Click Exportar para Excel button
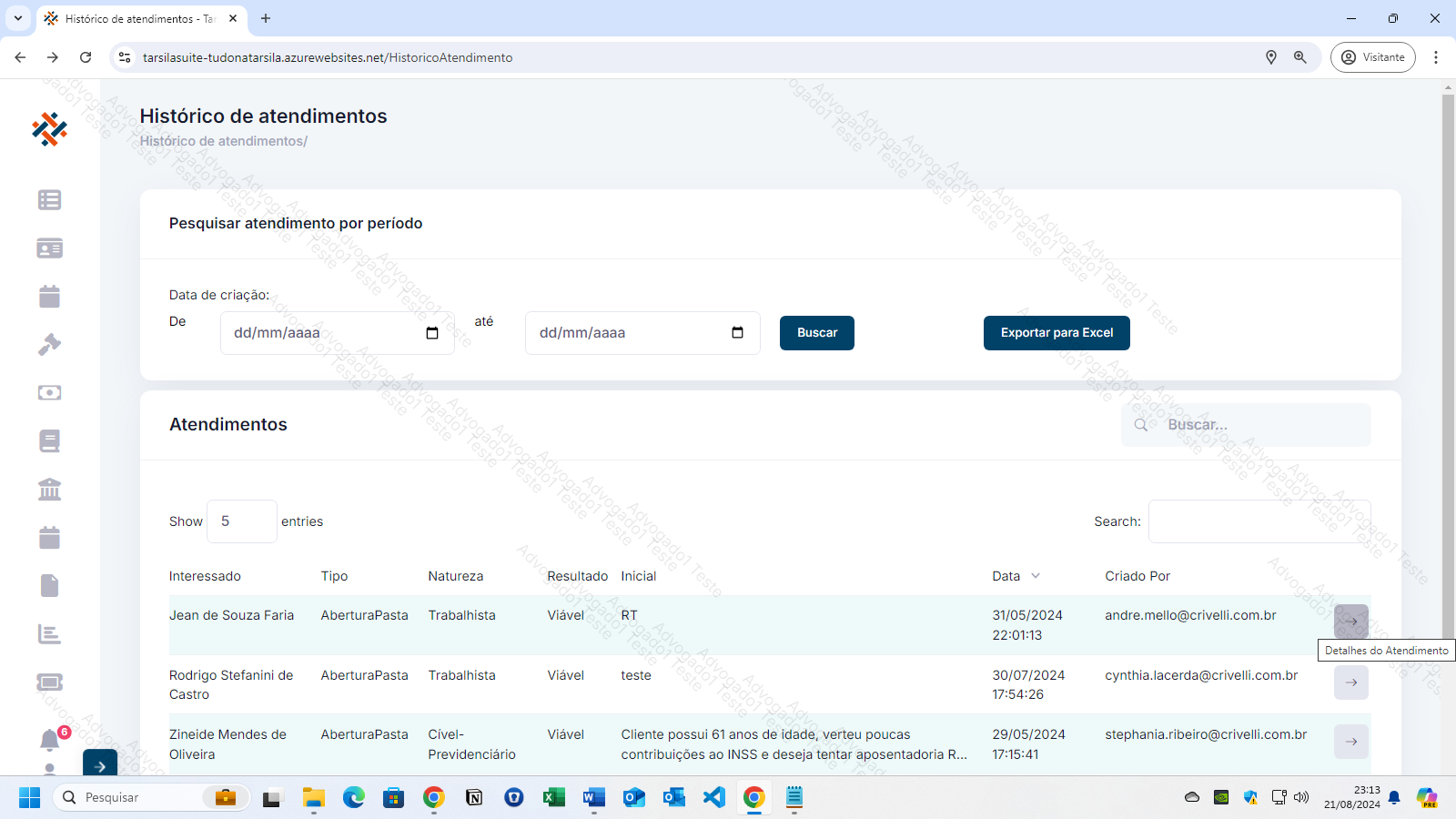Screen dimensions: 1456x819 pos(1057,333)
